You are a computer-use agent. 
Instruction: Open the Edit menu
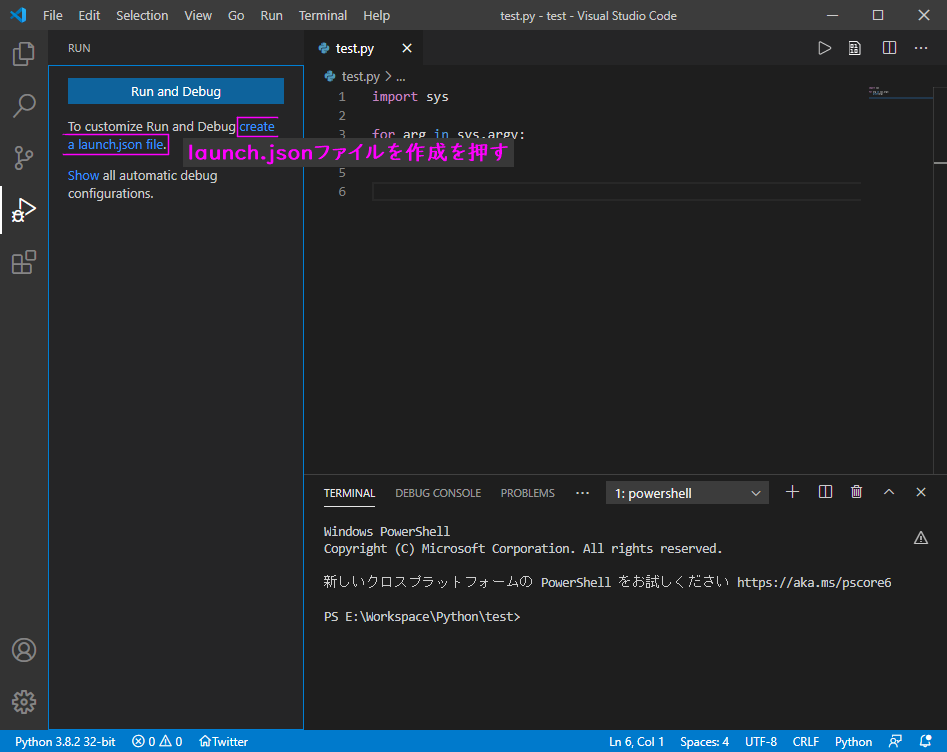(89, 16)
